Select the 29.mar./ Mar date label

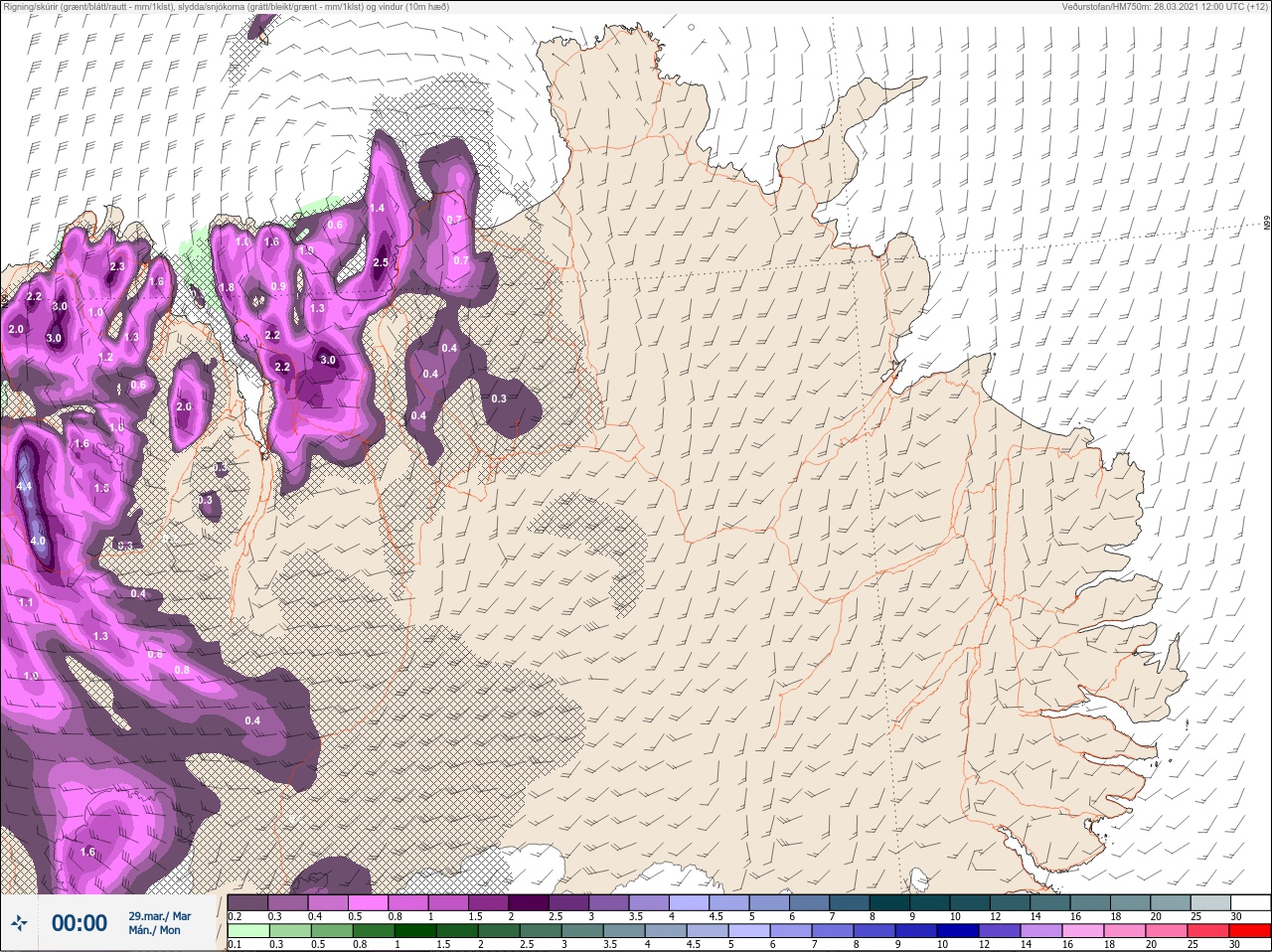coord(160,915)
